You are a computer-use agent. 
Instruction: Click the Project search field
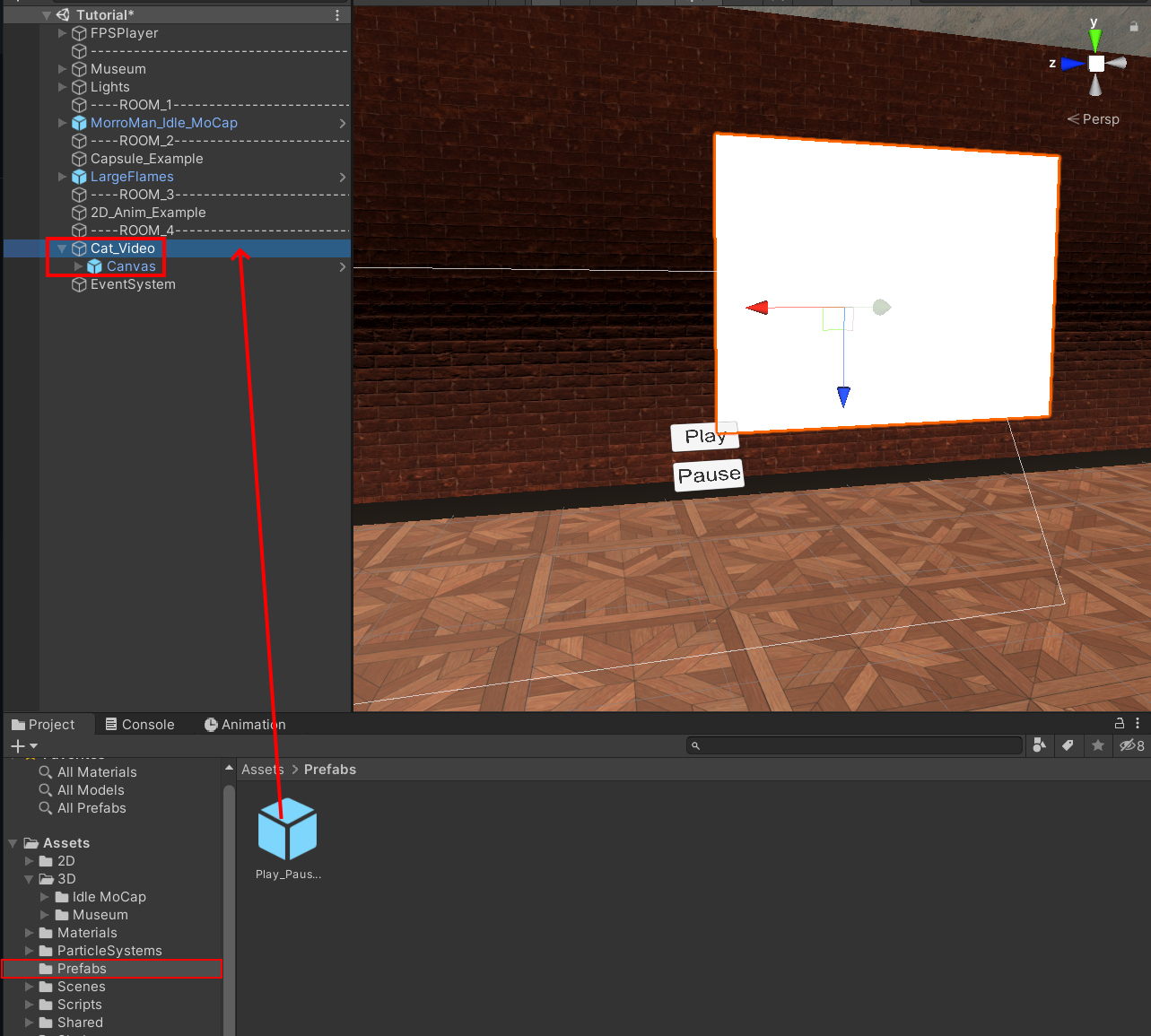click(x=854, y=745)
